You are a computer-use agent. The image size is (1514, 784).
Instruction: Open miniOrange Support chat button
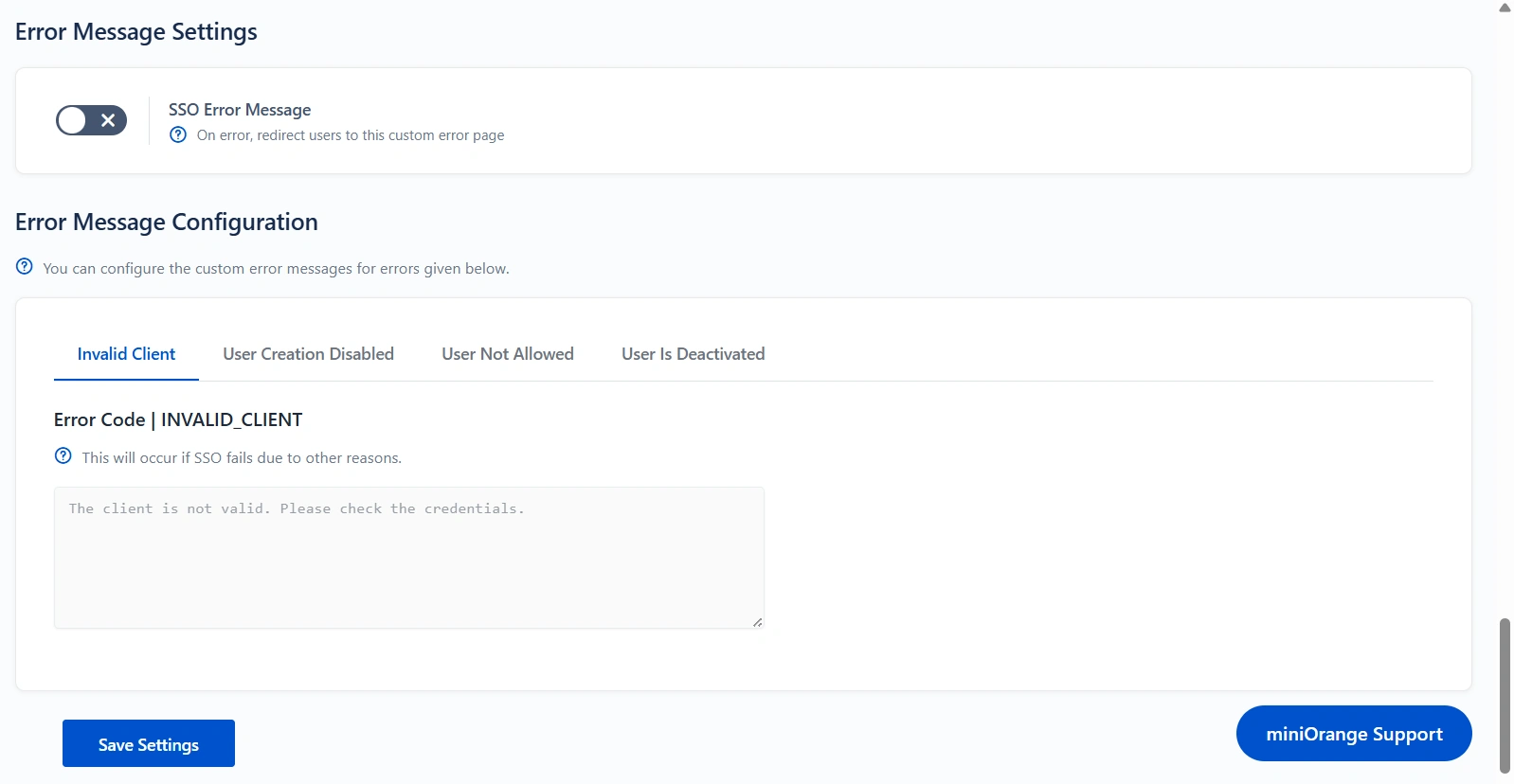(x=1353, y=734)
